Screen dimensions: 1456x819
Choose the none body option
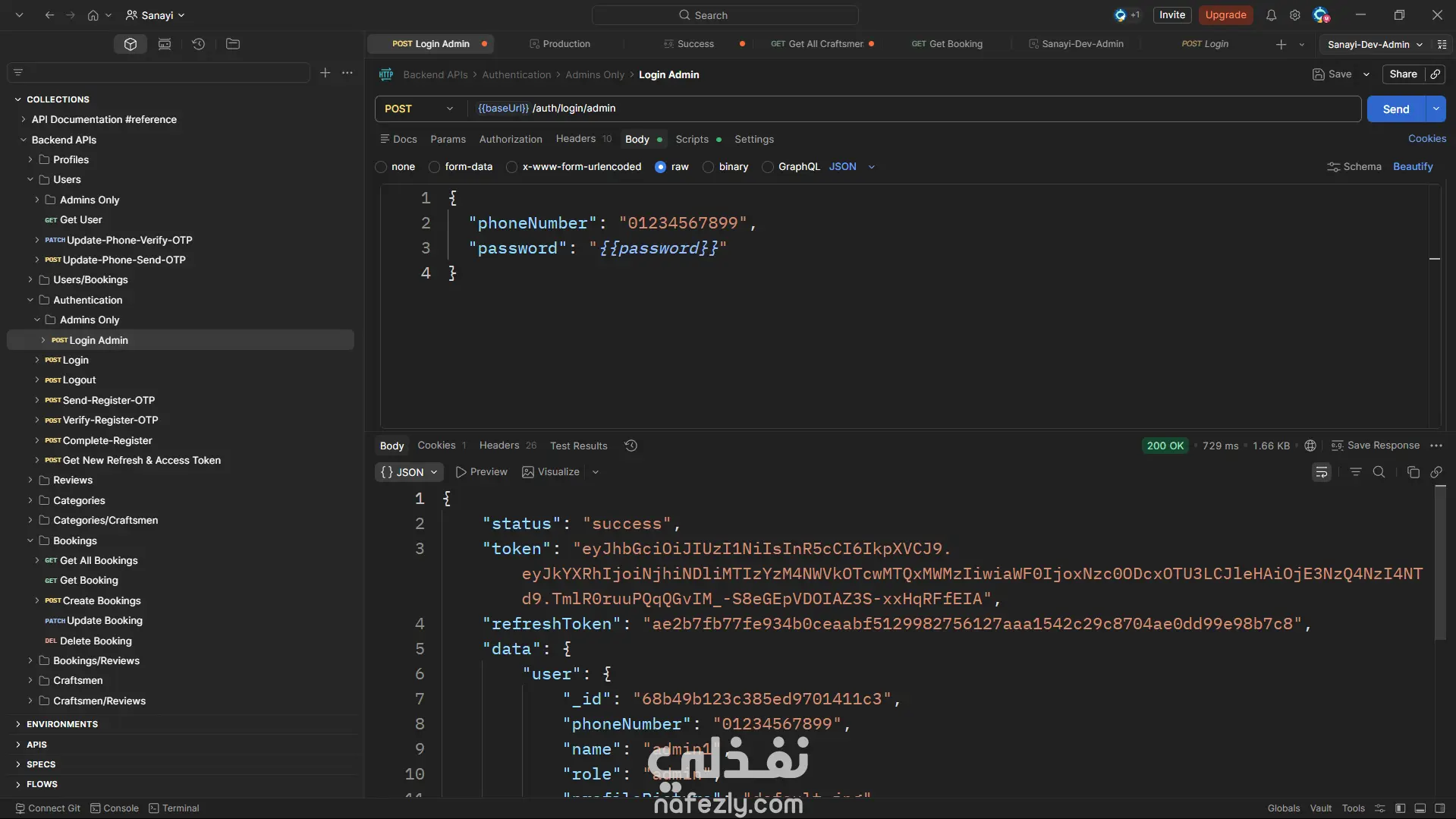382,167
